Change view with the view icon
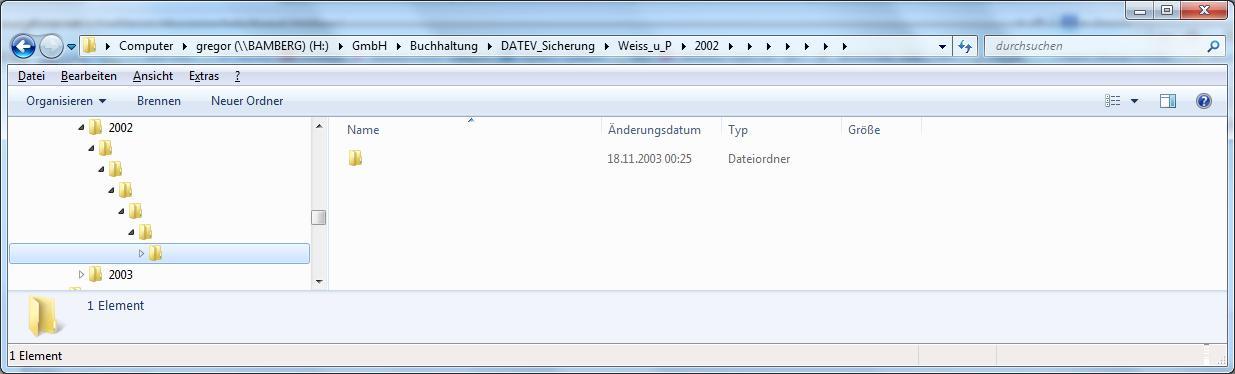The image size is (1235, 374). tap(1112, 101)
